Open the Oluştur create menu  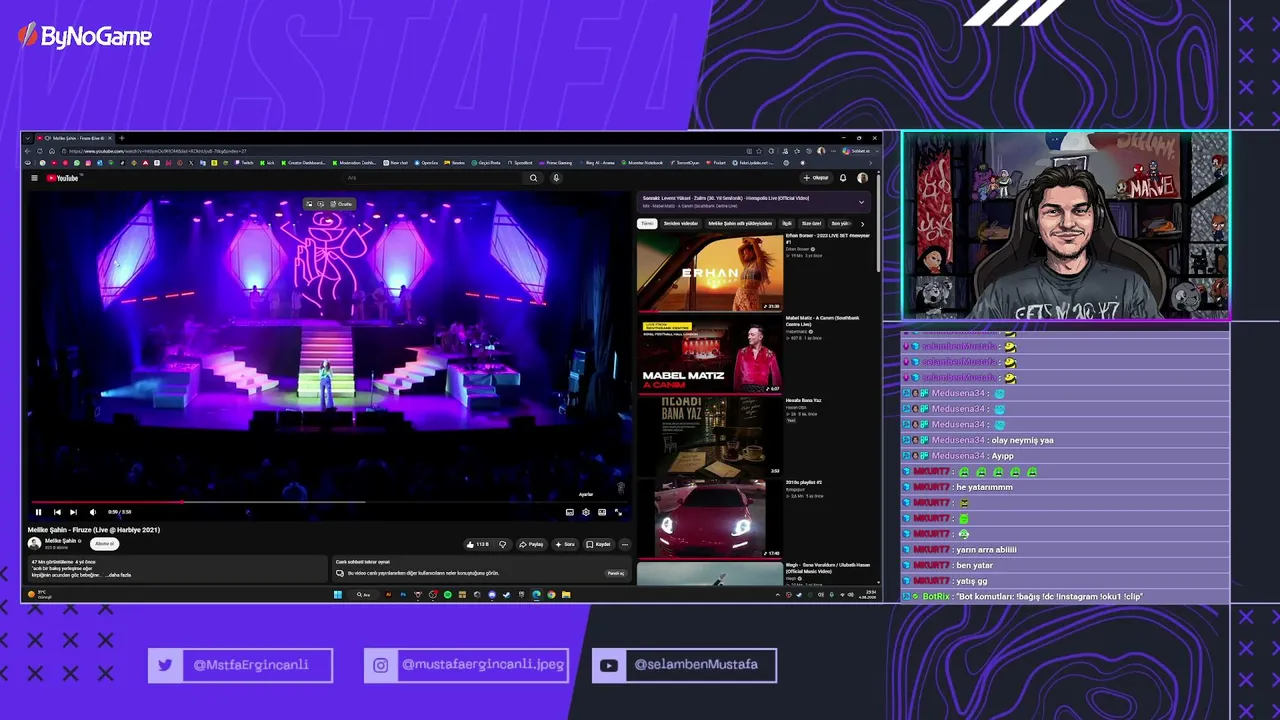(x=816, y=178)
